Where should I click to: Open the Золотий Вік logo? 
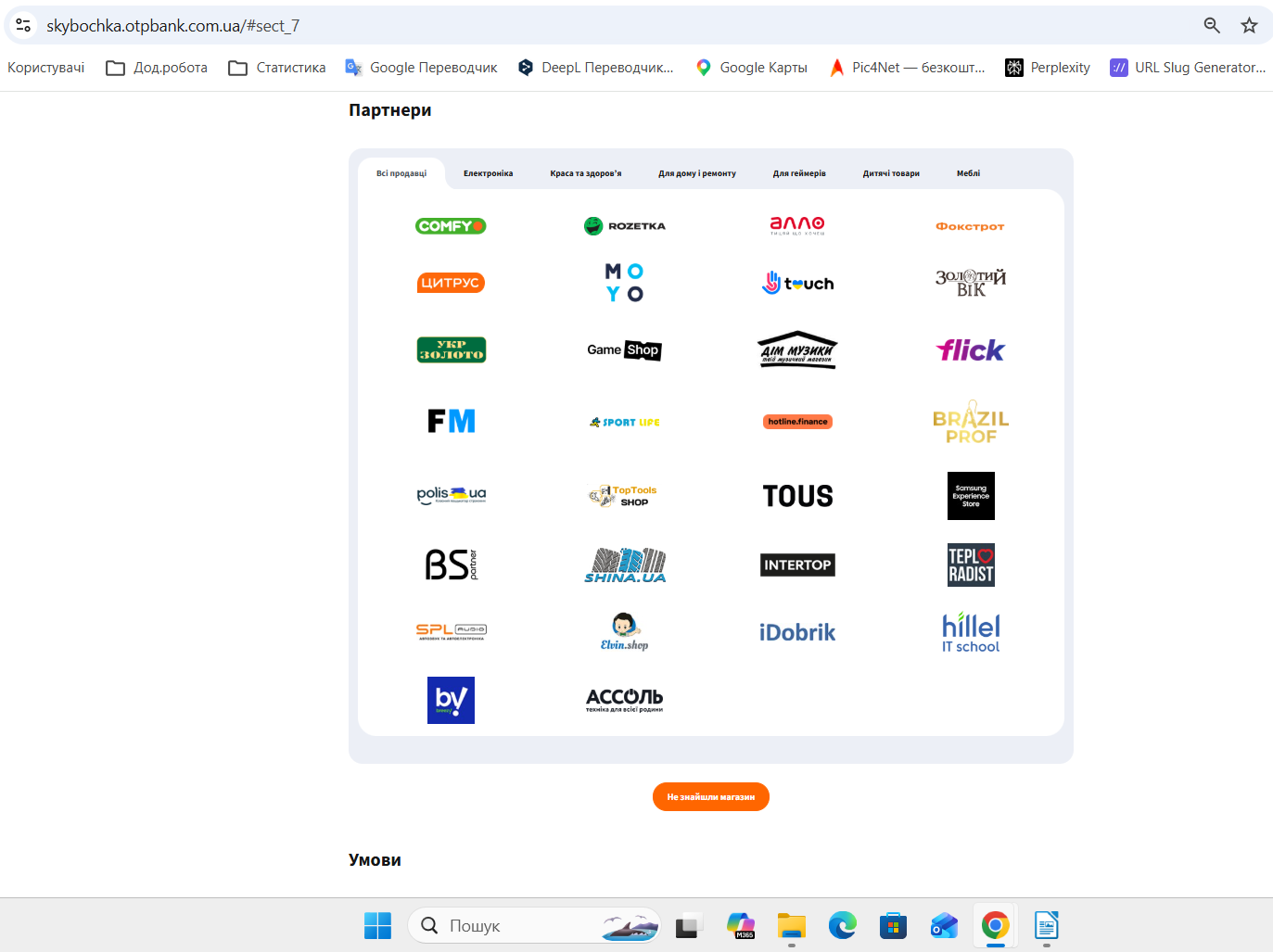coord(971,283)
